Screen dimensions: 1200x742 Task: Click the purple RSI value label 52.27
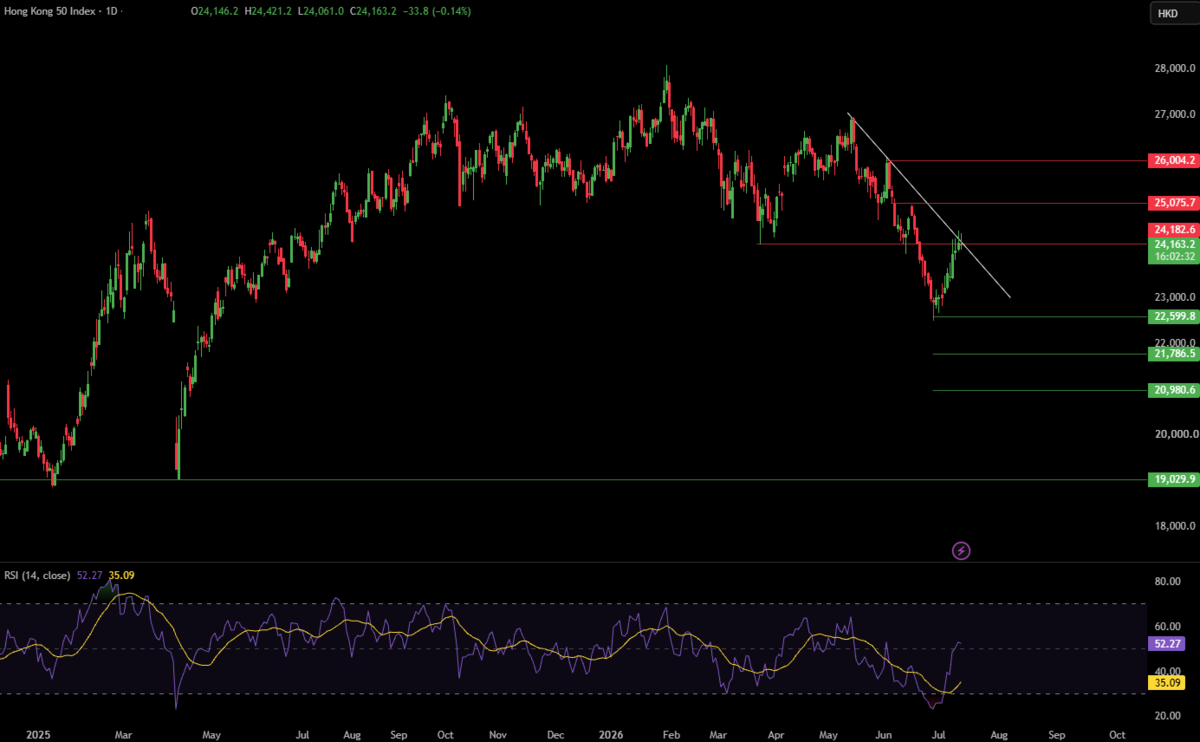click(x=1167, y=645)
